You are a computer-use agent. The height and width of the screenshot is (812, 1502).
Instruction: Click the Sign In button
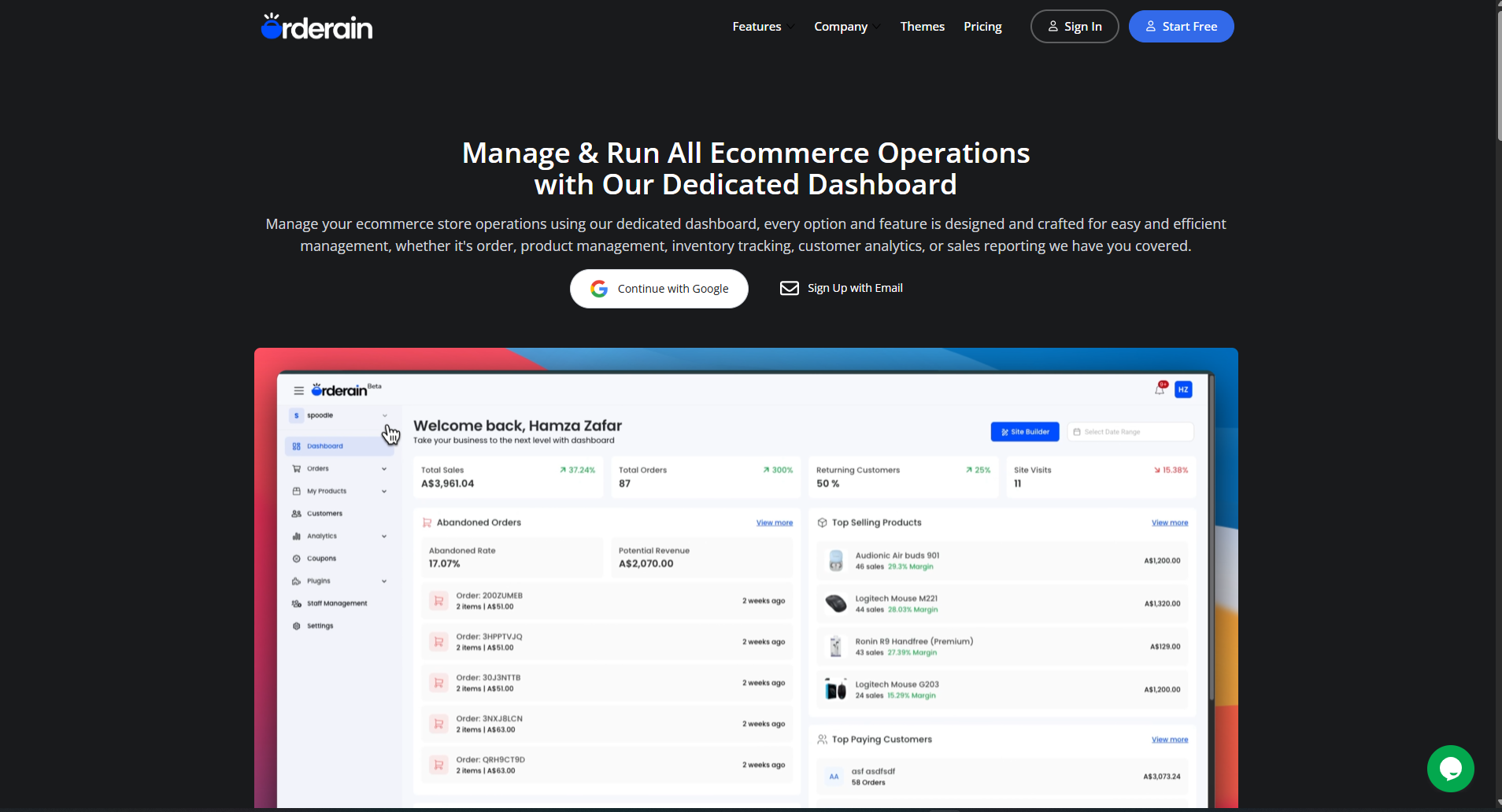pyautogui.click(x=1075, y=27)
